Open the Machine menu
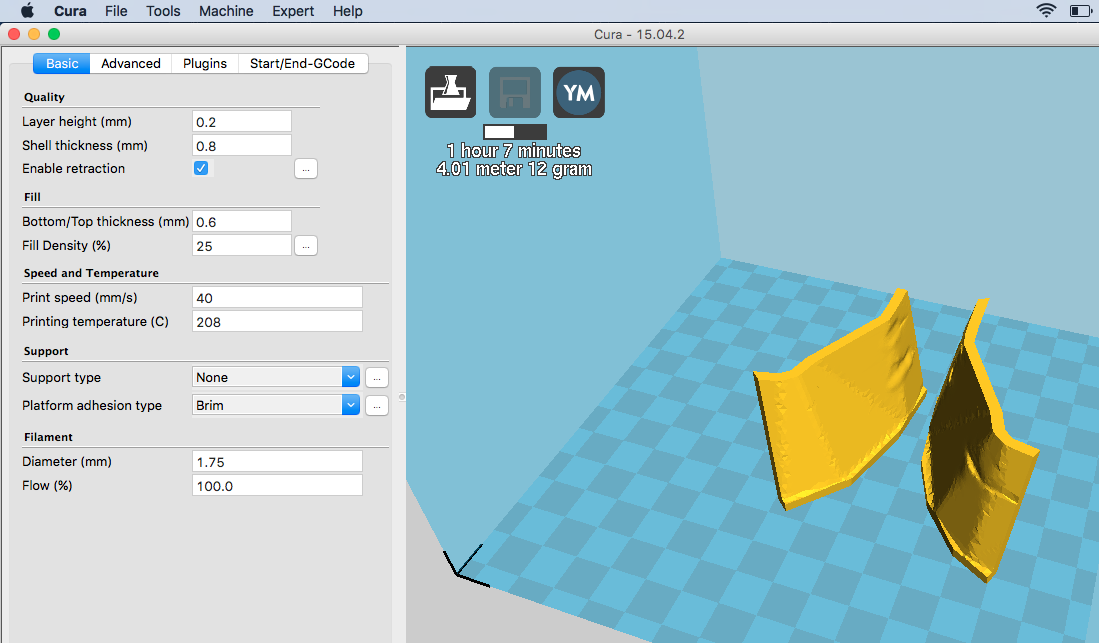This screenshot has width=1099, height=643. click(226, 11)
